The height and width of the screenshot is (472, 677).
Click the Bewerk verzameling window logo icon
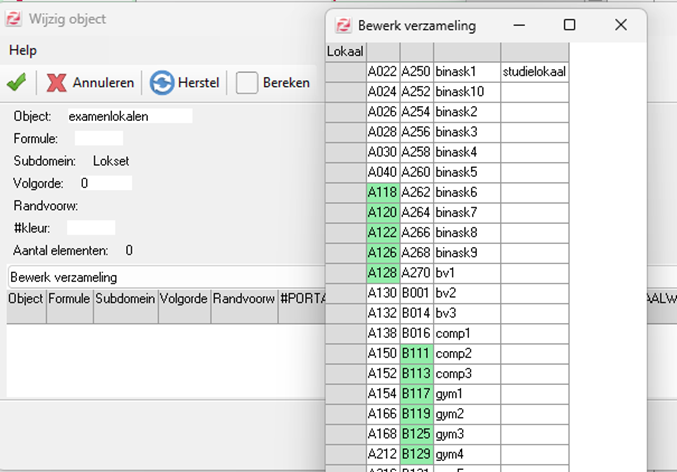(x=343, y=26)
